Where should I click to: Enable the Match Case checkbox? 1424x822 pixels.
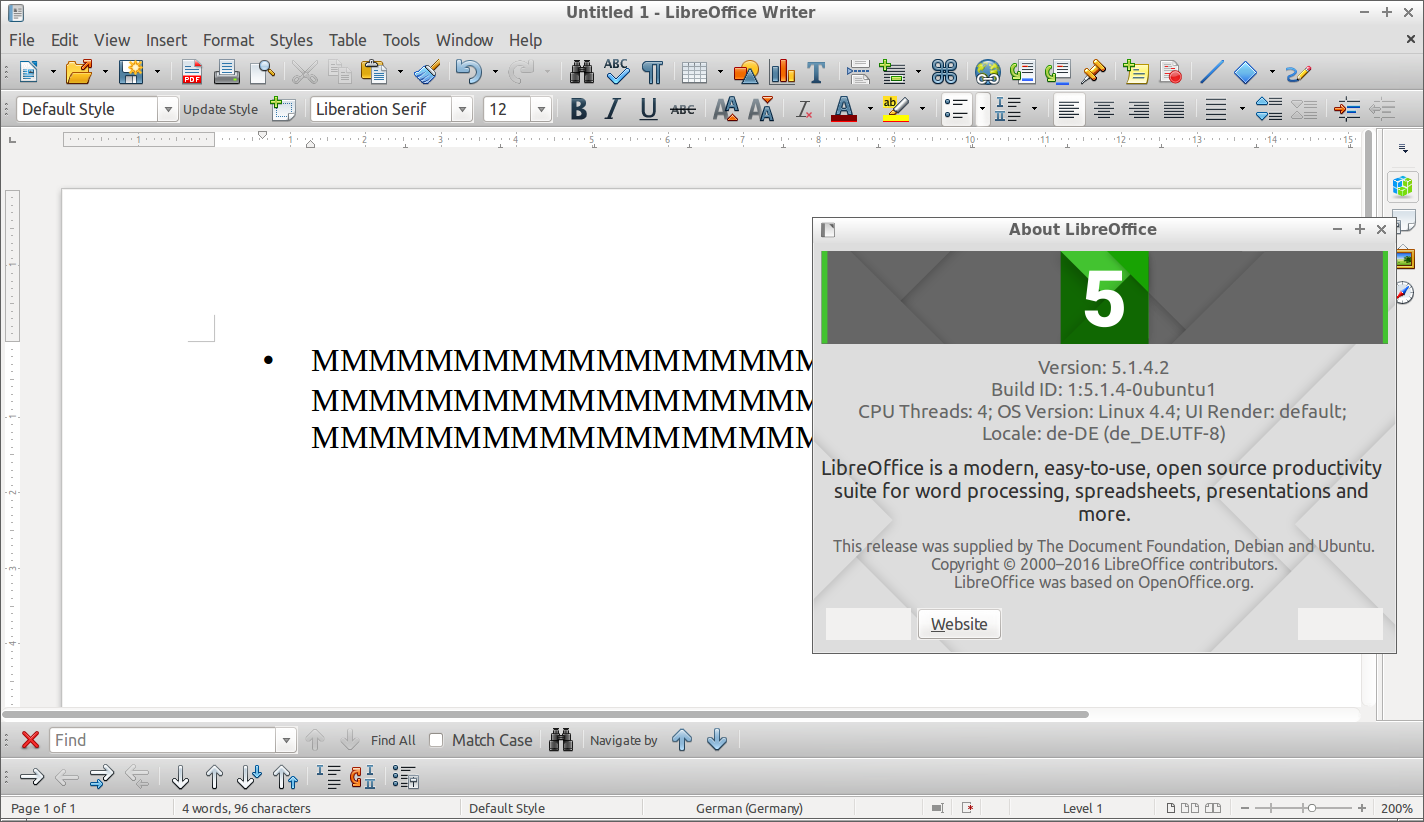pos(436,740)
